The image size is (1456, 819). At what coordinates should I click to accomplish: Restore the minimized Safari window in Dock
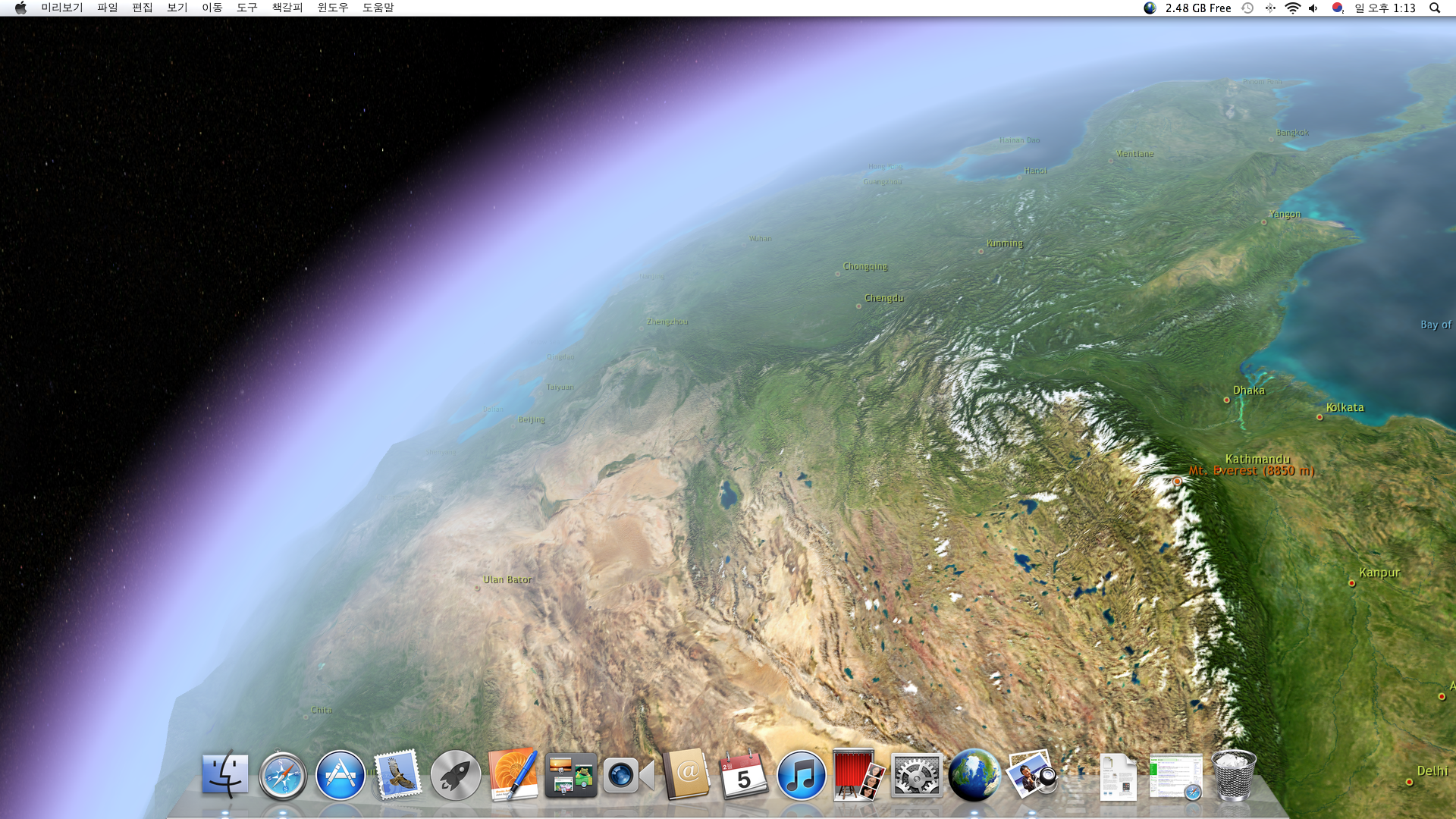coord(1176,777)
